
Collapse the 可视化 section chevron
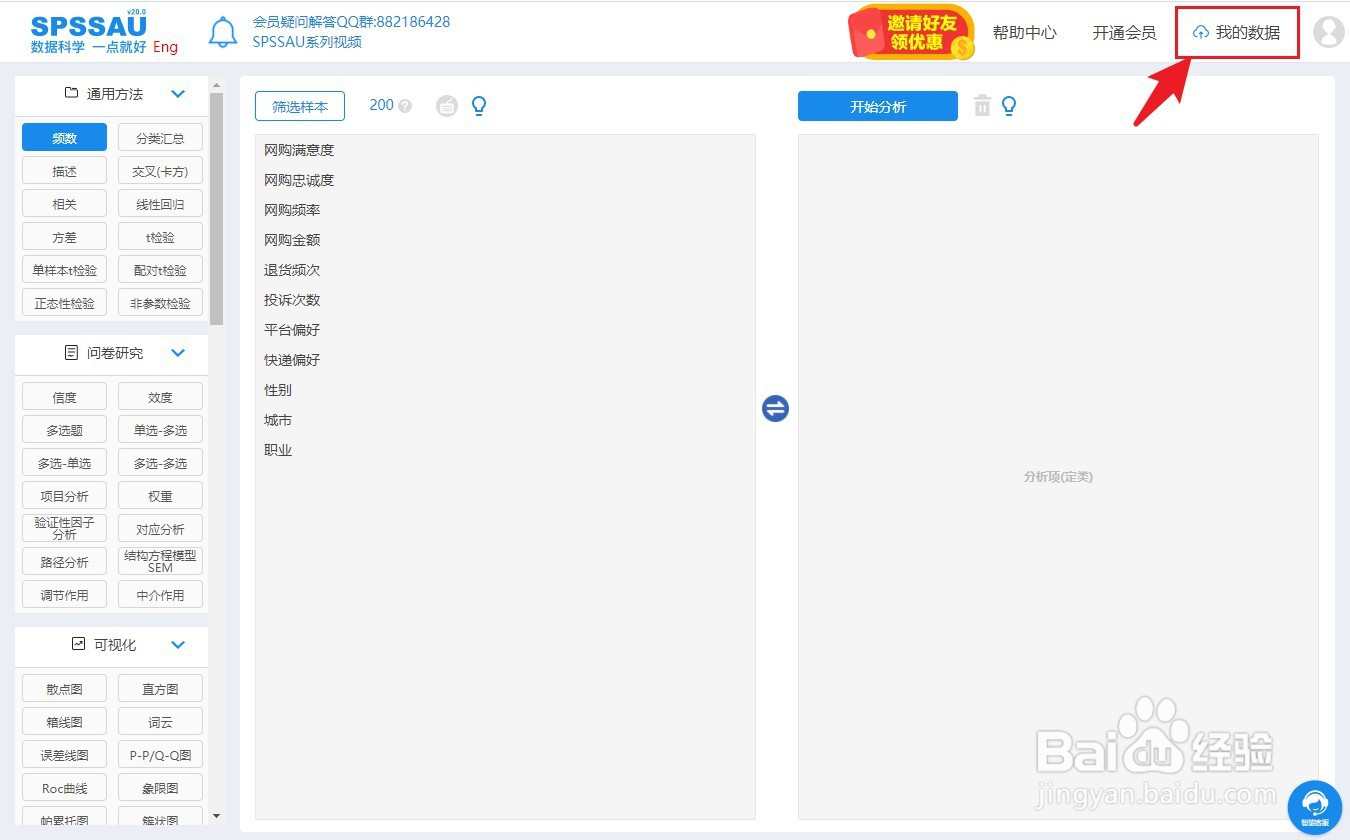[x=178, y=645]
